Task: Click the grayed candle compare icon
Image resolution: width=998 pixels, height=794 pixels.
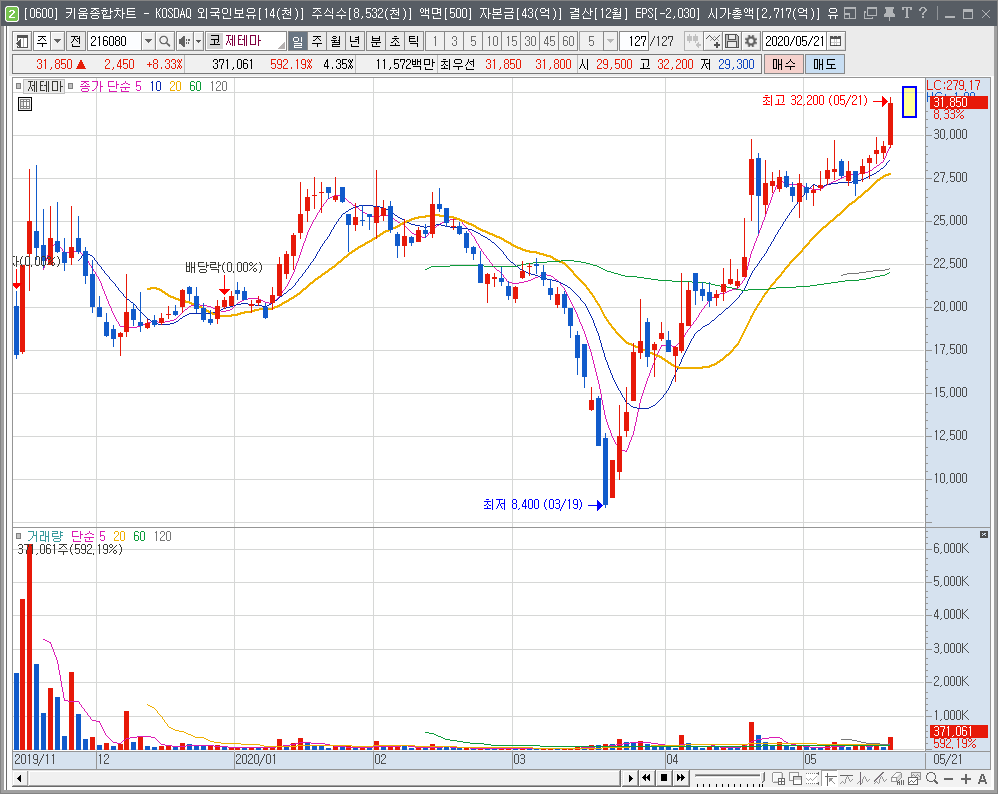Action: click(694, 41)
